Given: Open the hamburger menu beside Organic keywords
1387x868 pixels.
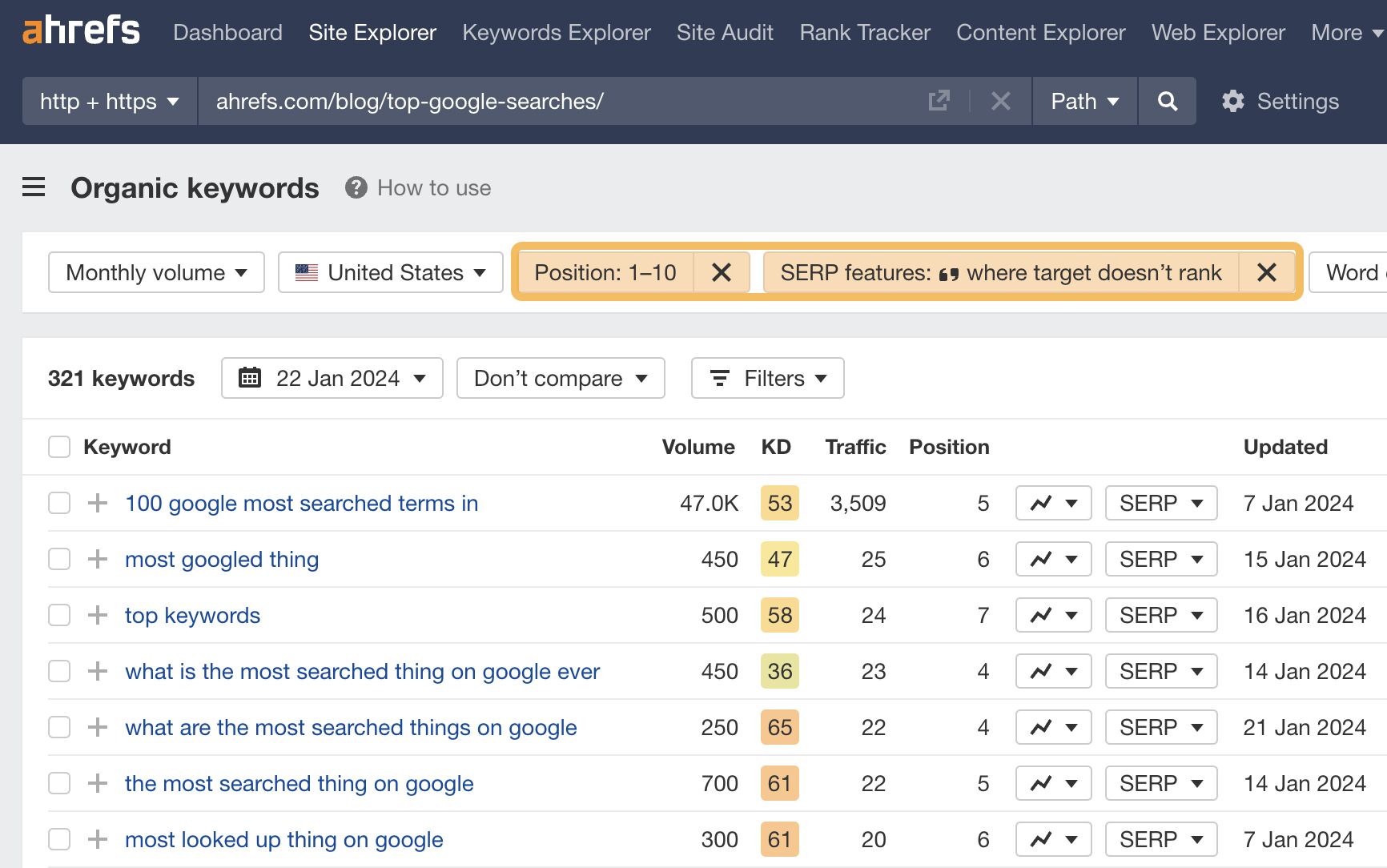Looking at the screenshot, I should (x=34, y=187).
